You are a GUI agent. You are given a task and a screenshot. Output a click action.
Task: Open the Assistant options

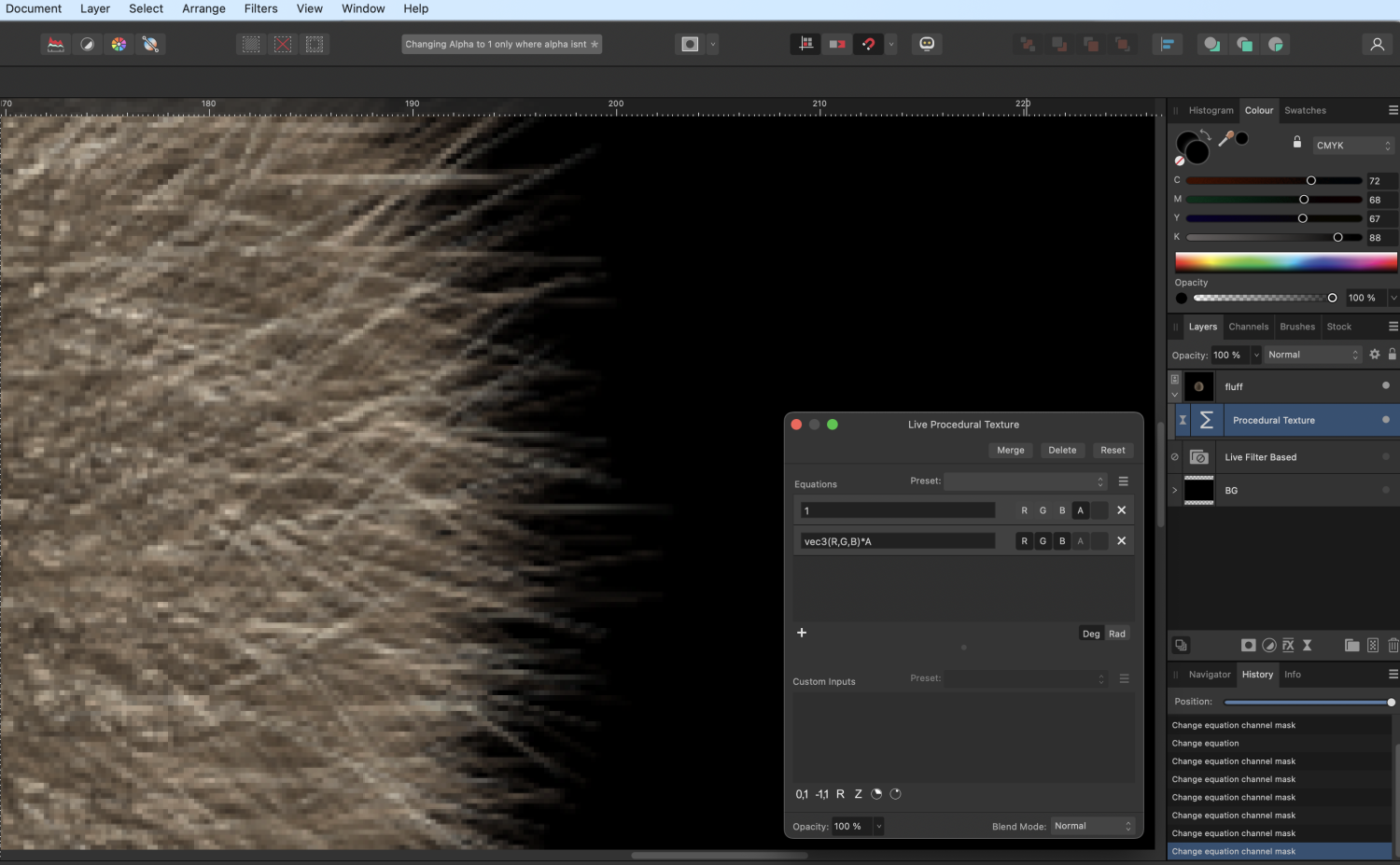(x=927, y=43)
